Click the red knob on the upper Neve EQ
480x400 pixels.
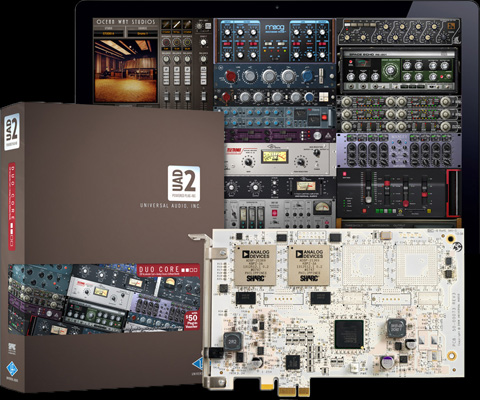pyautogui.click(x=231, y=76)
